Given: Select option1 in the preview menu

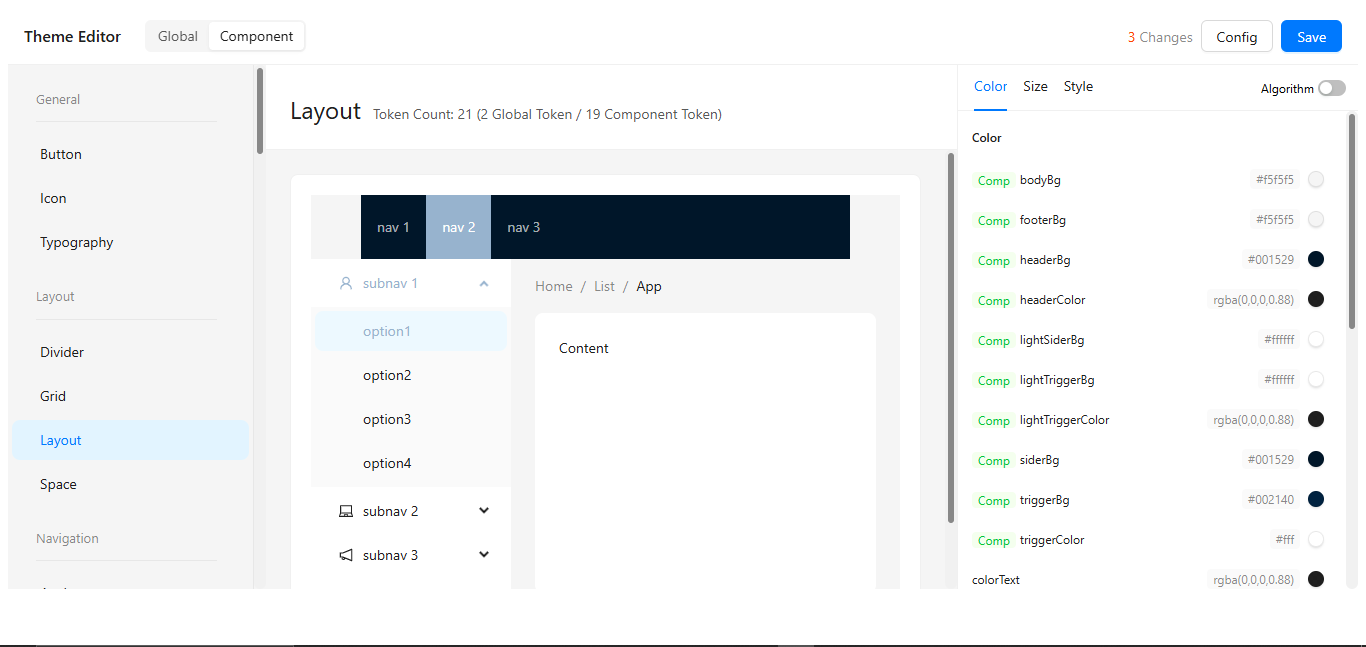Looking at the screenshot, I should pyautogui.click(x=411, y=331).
